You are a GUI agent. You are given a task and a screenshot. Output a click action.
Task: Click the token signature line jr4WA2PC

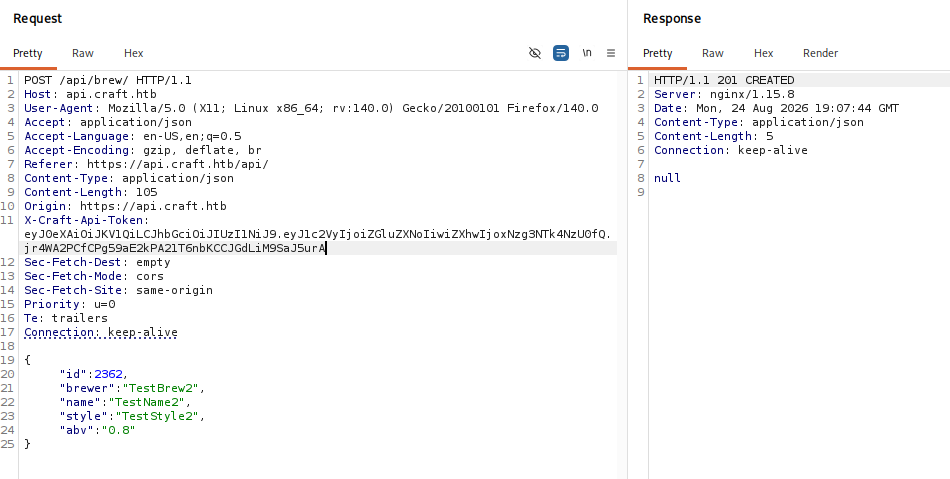(x=175, y=248)
